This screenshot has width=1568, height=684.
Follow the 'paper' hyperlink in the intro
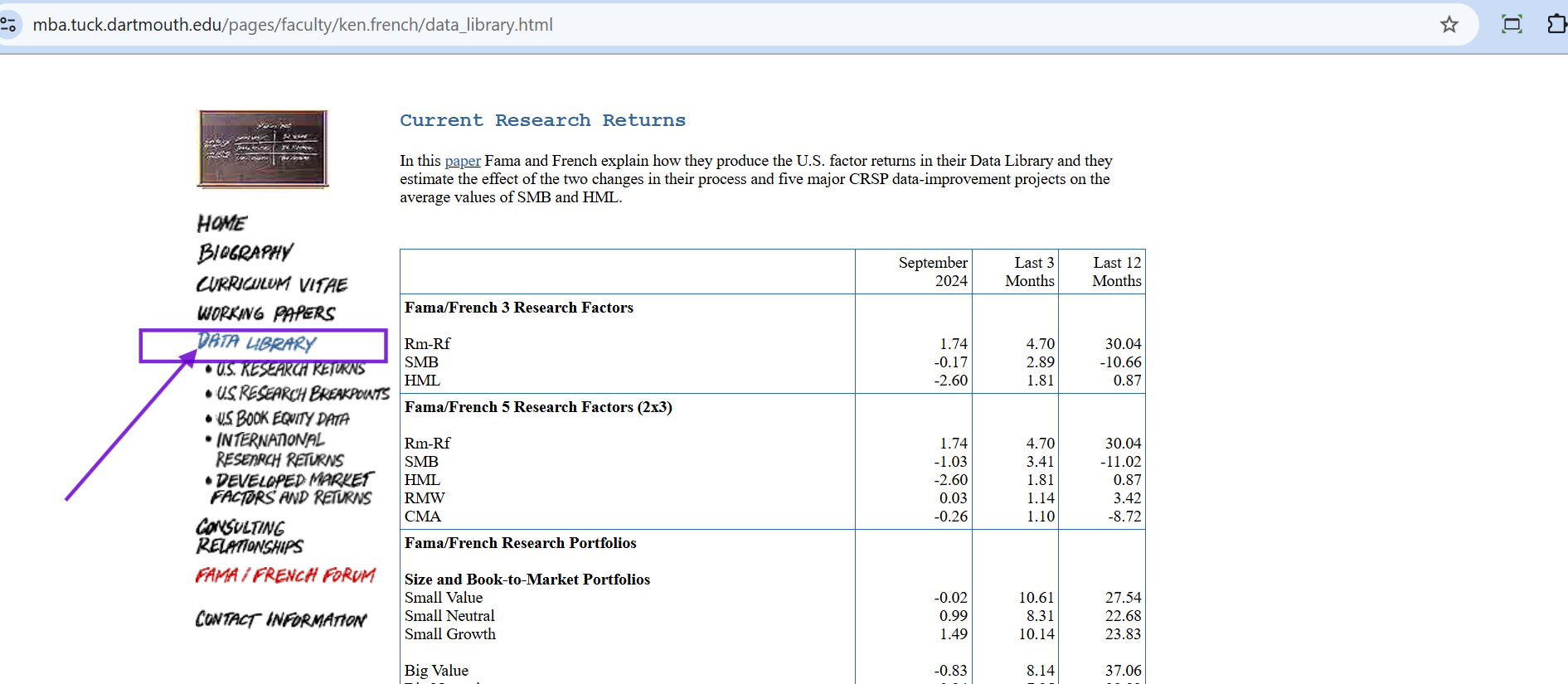click(x=463, y=161)
